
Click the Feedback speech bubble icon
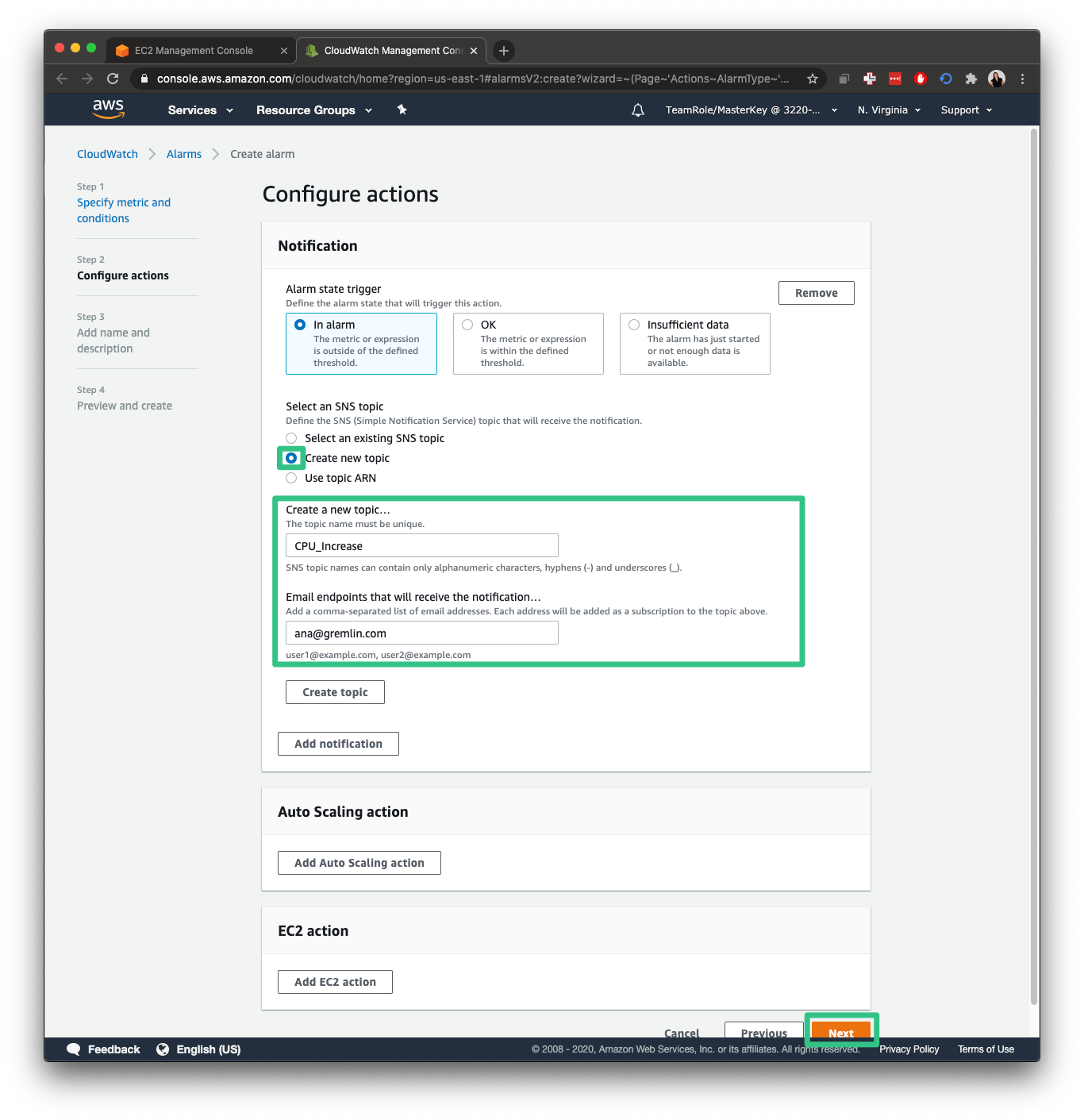point(73,1049)
